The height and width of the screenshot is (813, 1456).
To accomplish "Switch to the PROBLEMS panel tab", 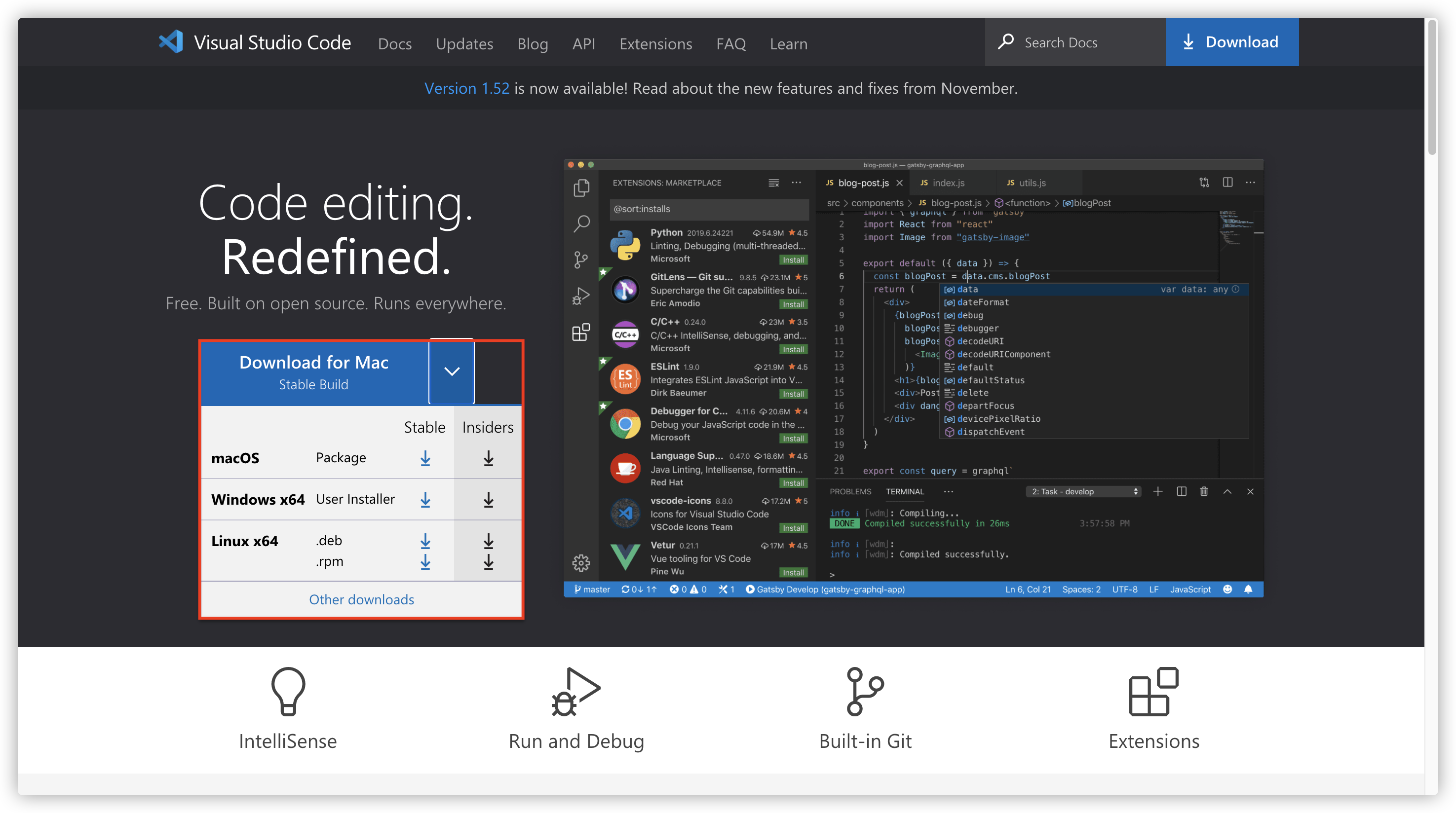I will (x=850, y=491).
